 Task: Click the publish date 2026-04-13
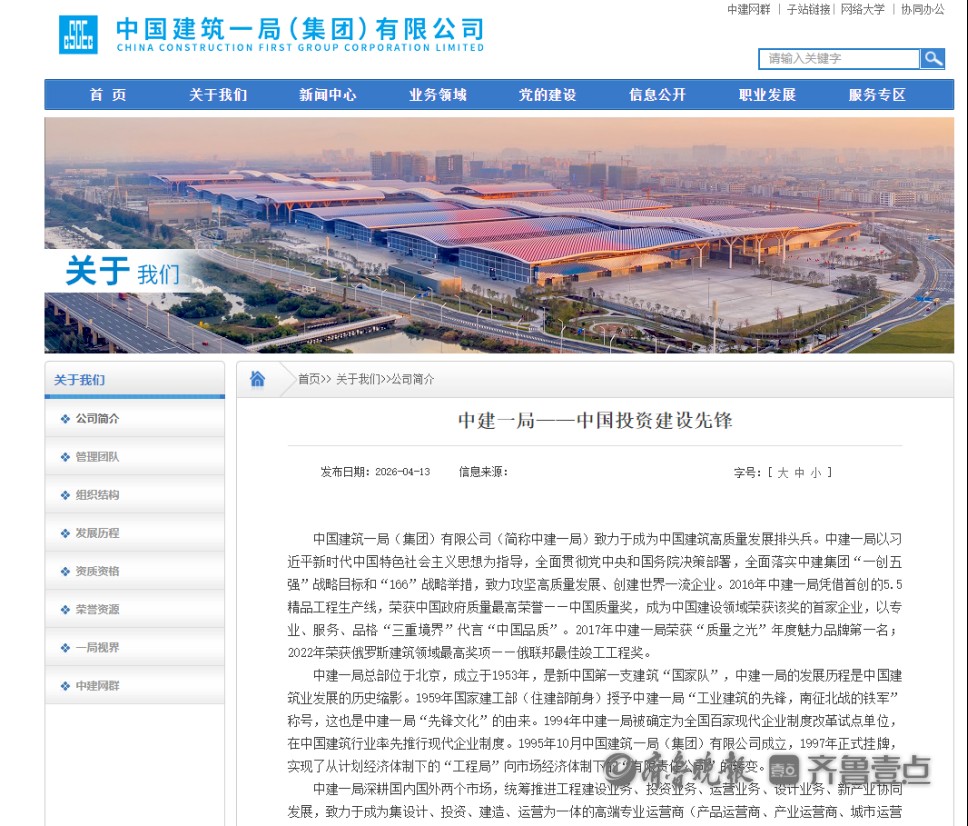(x=403, y=472)
